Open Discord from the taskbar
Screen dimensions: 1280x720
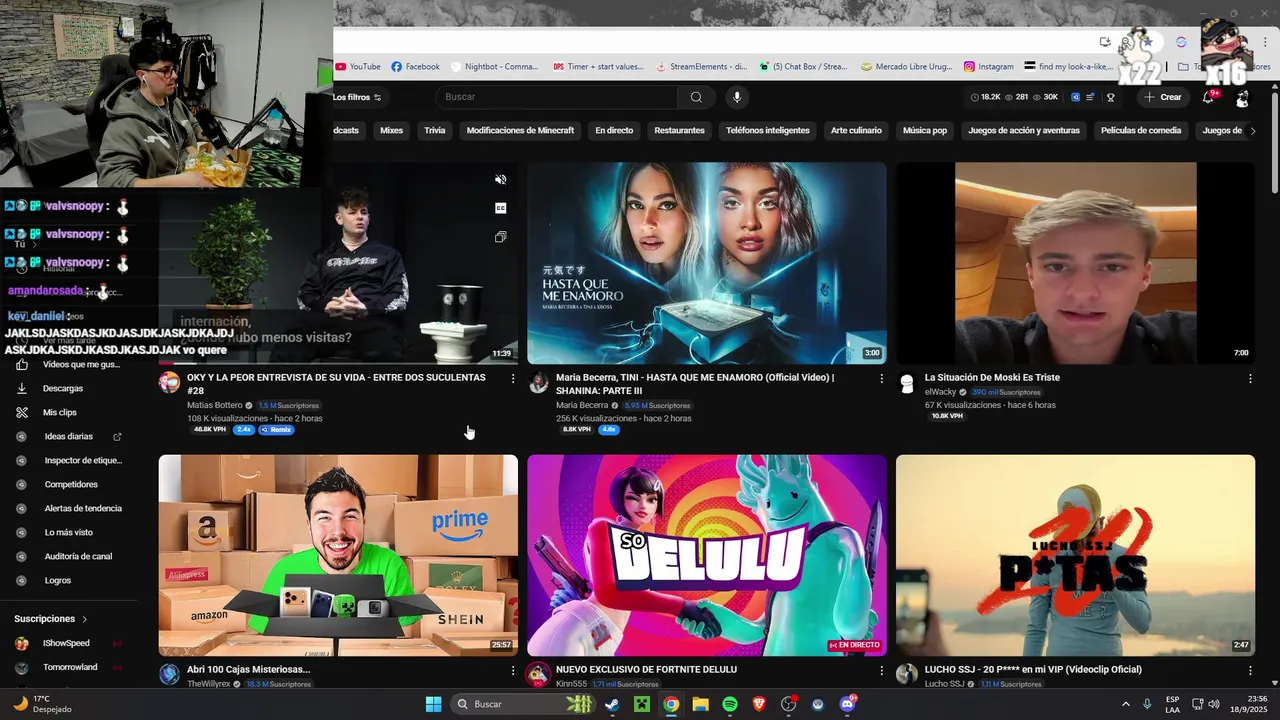[x=848, y=704]
